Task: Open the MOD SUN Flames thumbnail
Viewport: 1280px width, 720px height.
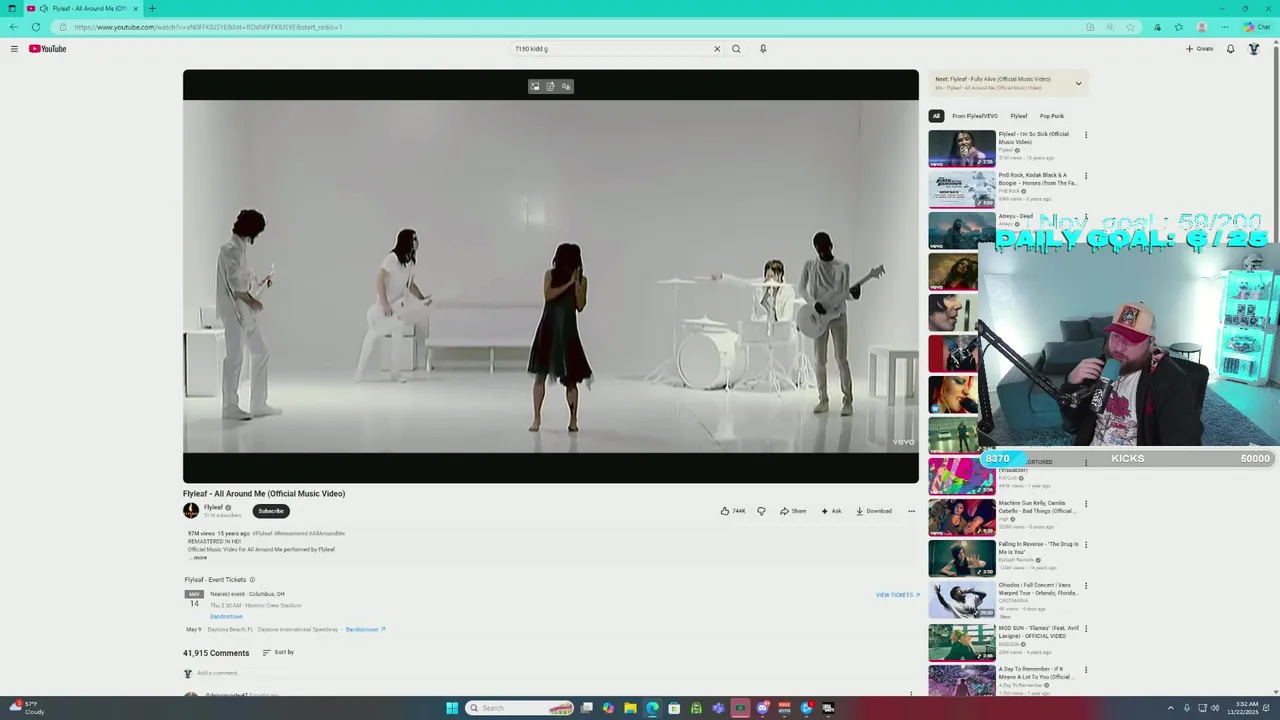Action: 962,642
